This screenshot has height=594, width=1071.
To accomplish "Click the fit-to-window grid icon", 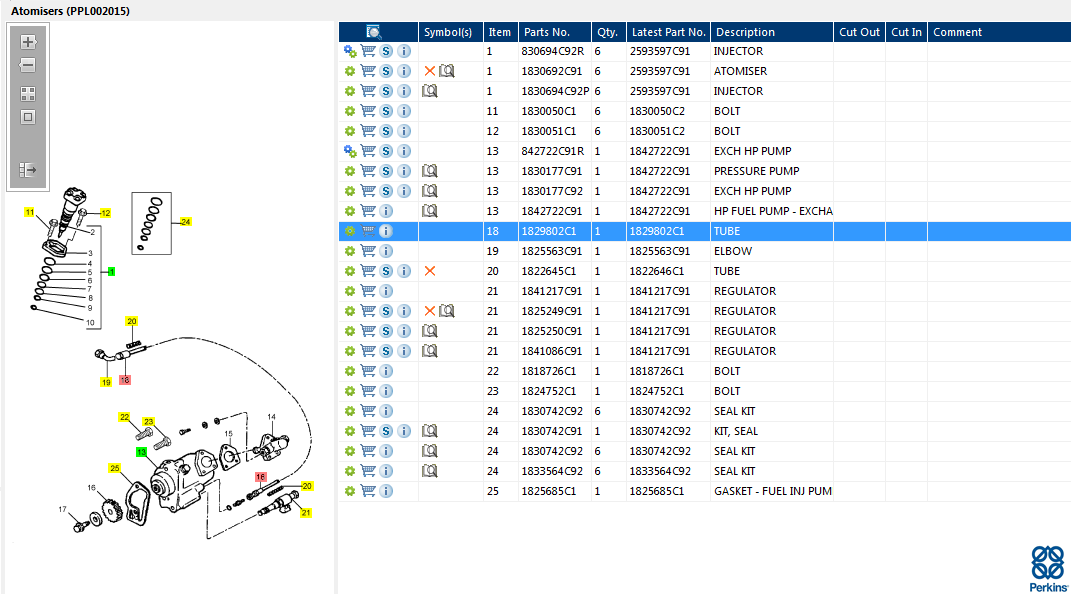I will tap(28, 94).
